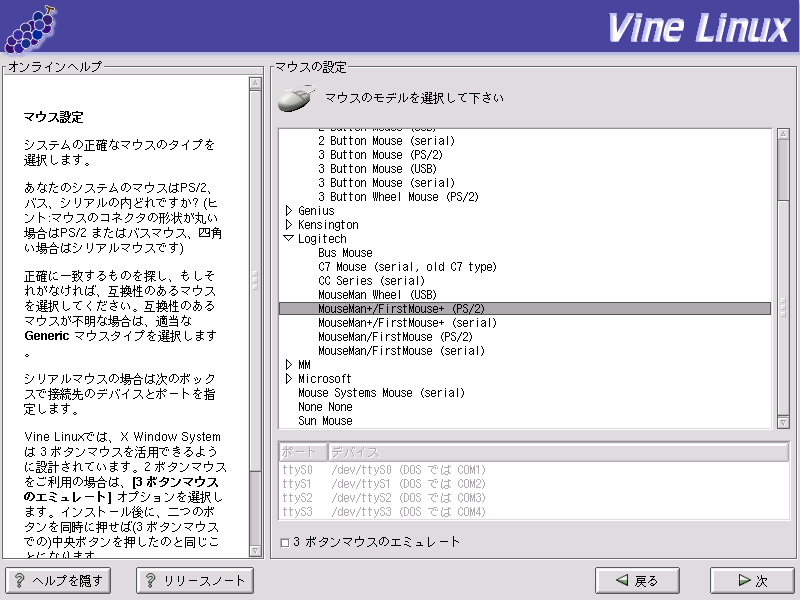Enable the 3 ボタンマウスのエミュレート checkbox

coord(285,542)
